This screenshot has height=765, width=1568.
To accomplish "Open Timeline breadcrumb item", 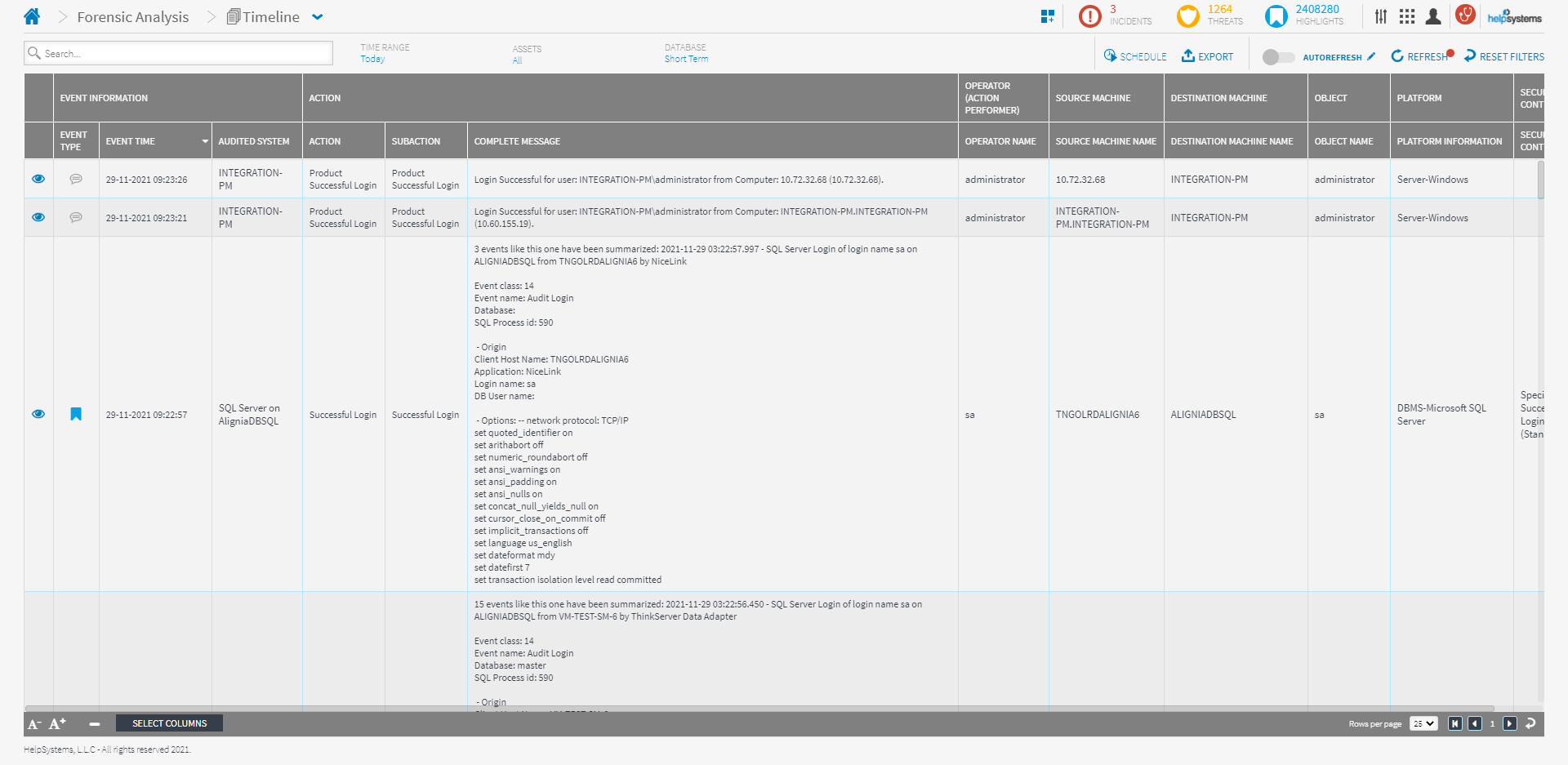I will (x=271, y=17).
